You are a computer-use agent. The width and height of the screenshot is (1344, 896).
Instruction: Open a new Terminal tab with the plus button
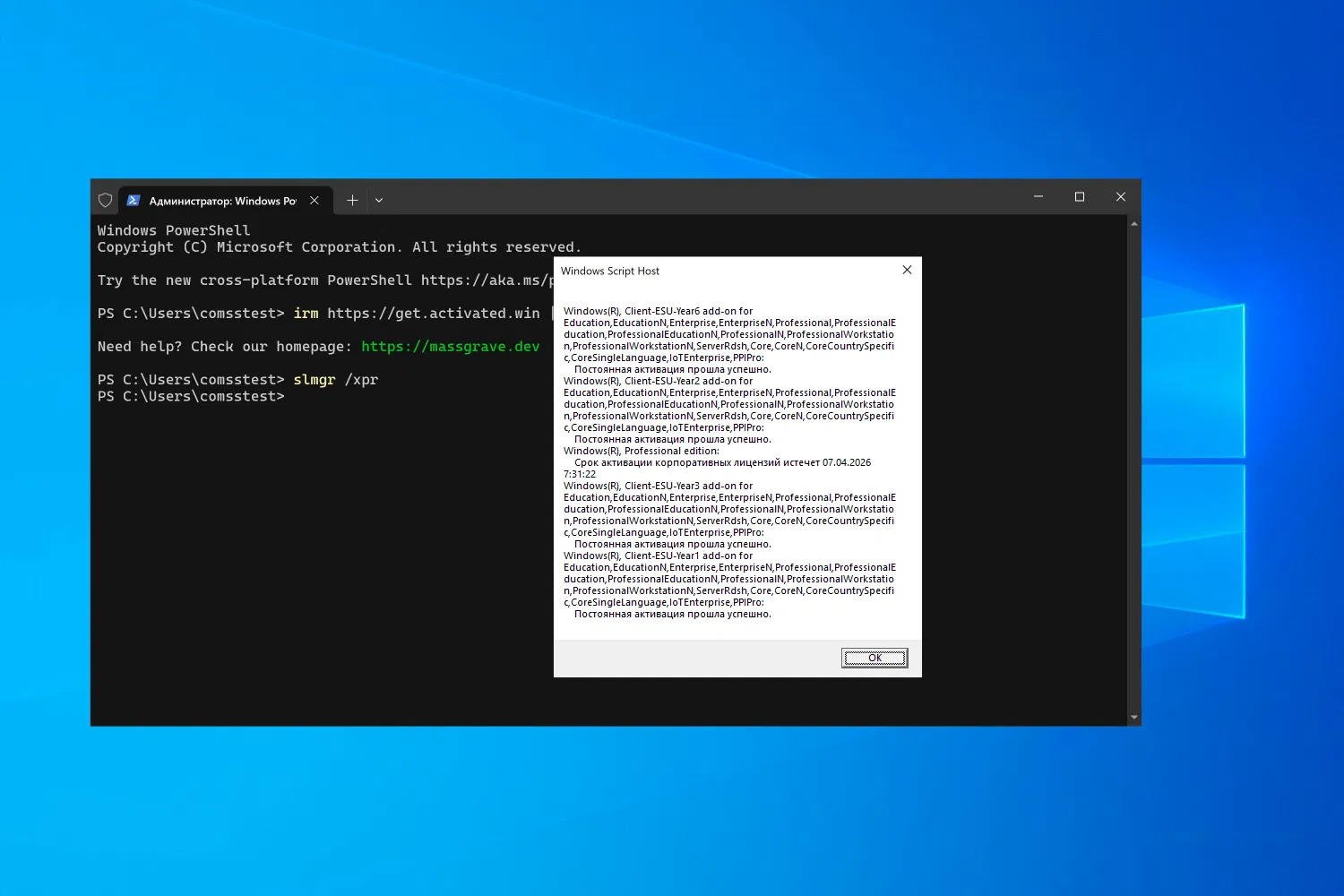point(352,201)
